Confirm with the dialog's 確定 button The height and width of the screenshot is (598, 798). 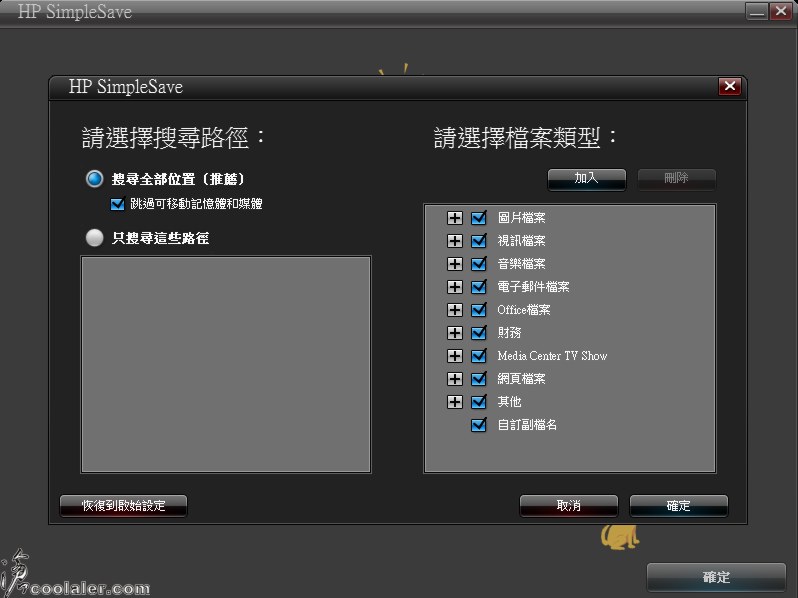[x=678, y=506]
